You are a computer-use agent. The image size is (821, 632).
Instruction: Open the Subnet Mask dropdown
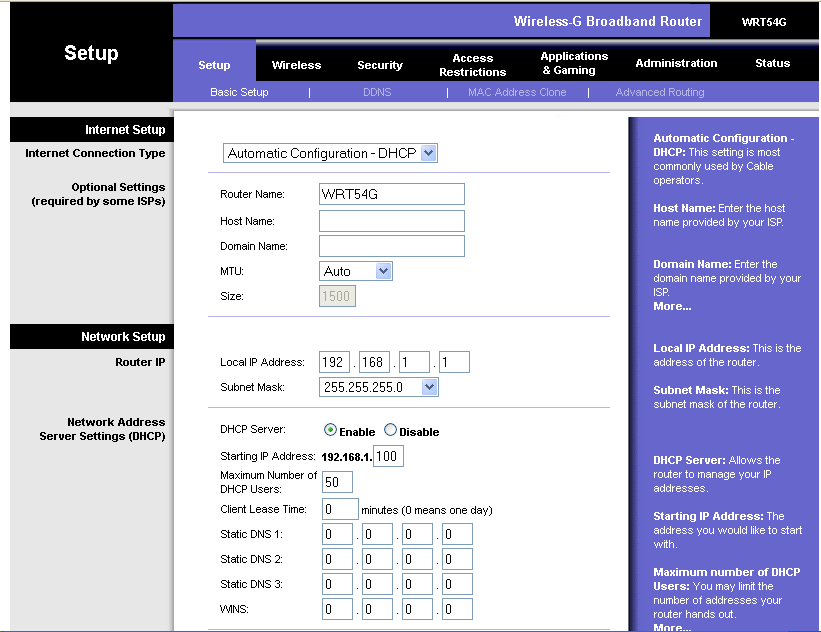[379, 387]
